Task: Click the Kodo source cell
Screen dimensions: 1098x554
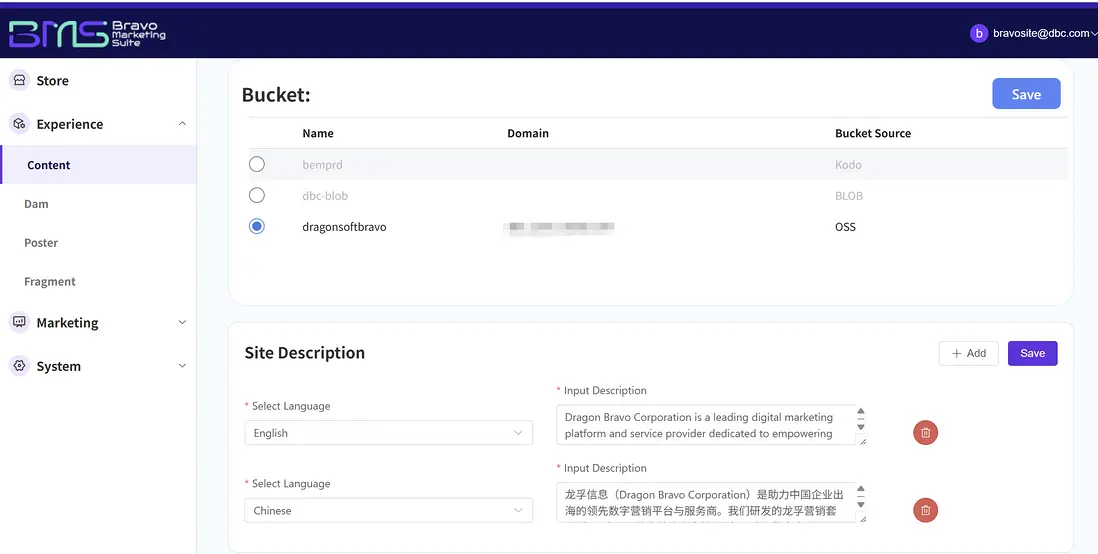Action: point(848,165)
